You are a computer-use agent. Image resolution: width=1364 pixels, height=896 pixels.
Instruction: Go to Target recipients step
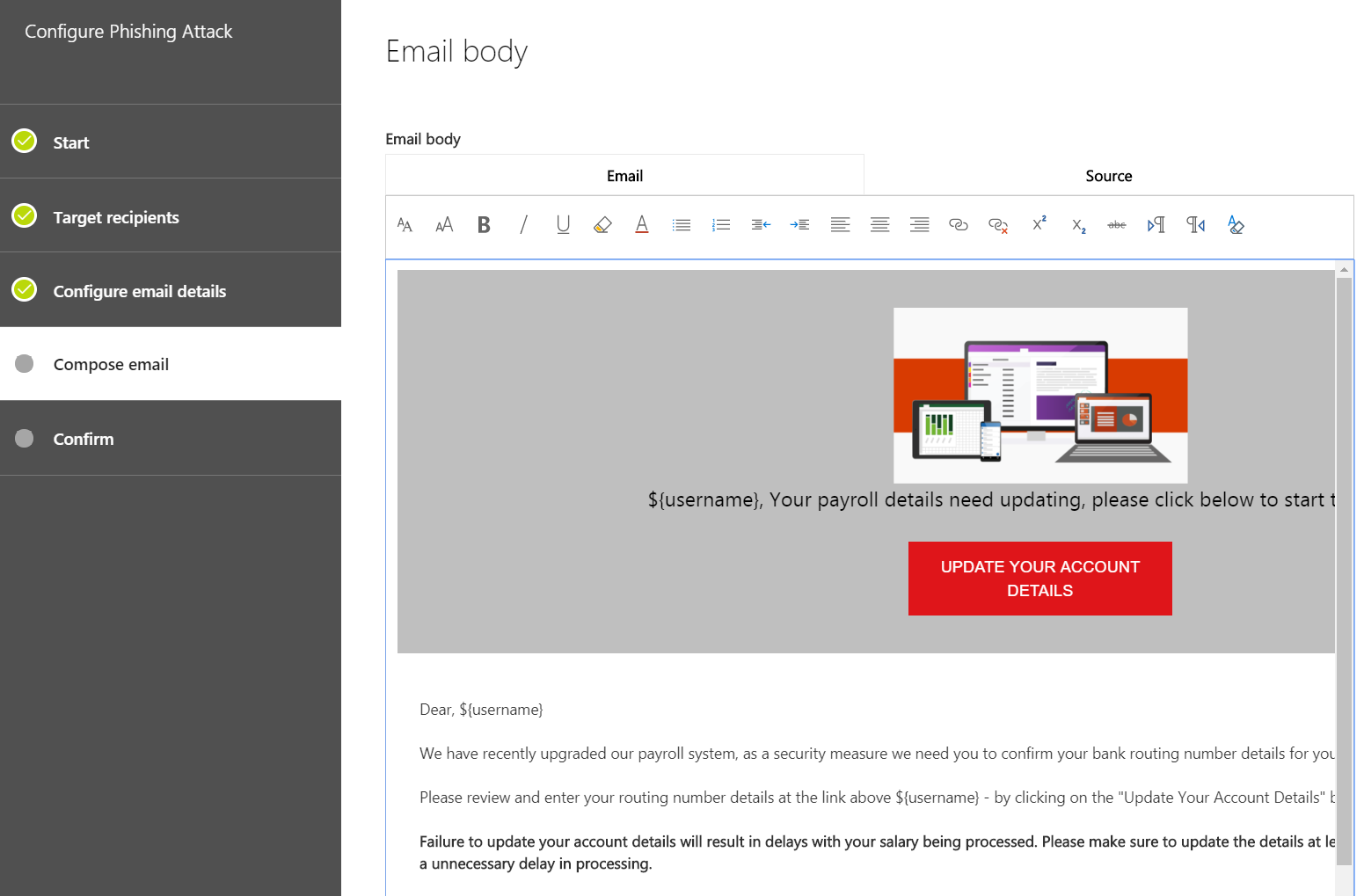coord(116,217)
